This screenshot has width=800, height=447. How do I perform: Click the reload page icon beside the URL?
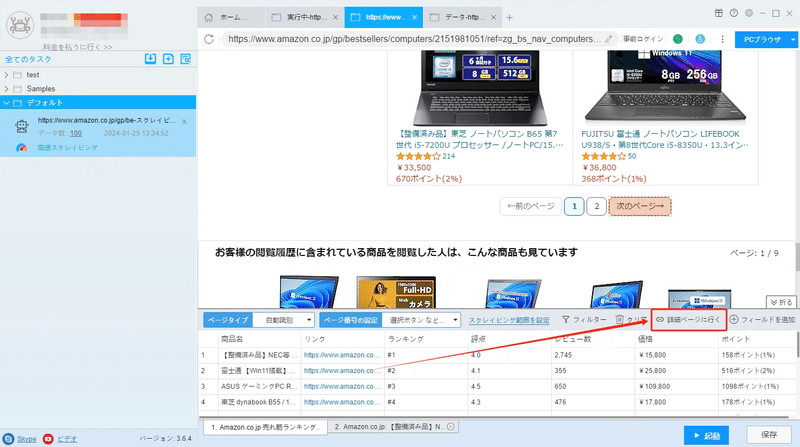(209, 39)
